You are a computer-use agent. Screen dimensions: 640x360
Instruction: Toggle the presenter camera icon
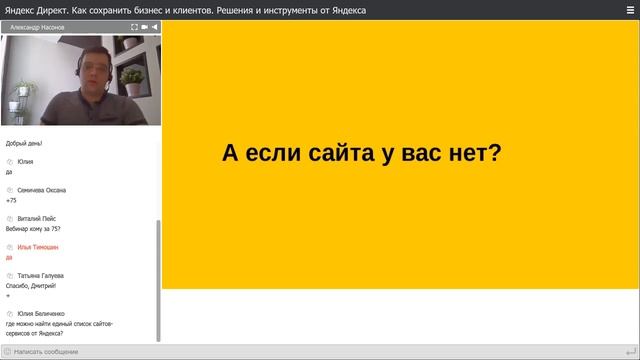pyautogui.click(x=144, y=27)
